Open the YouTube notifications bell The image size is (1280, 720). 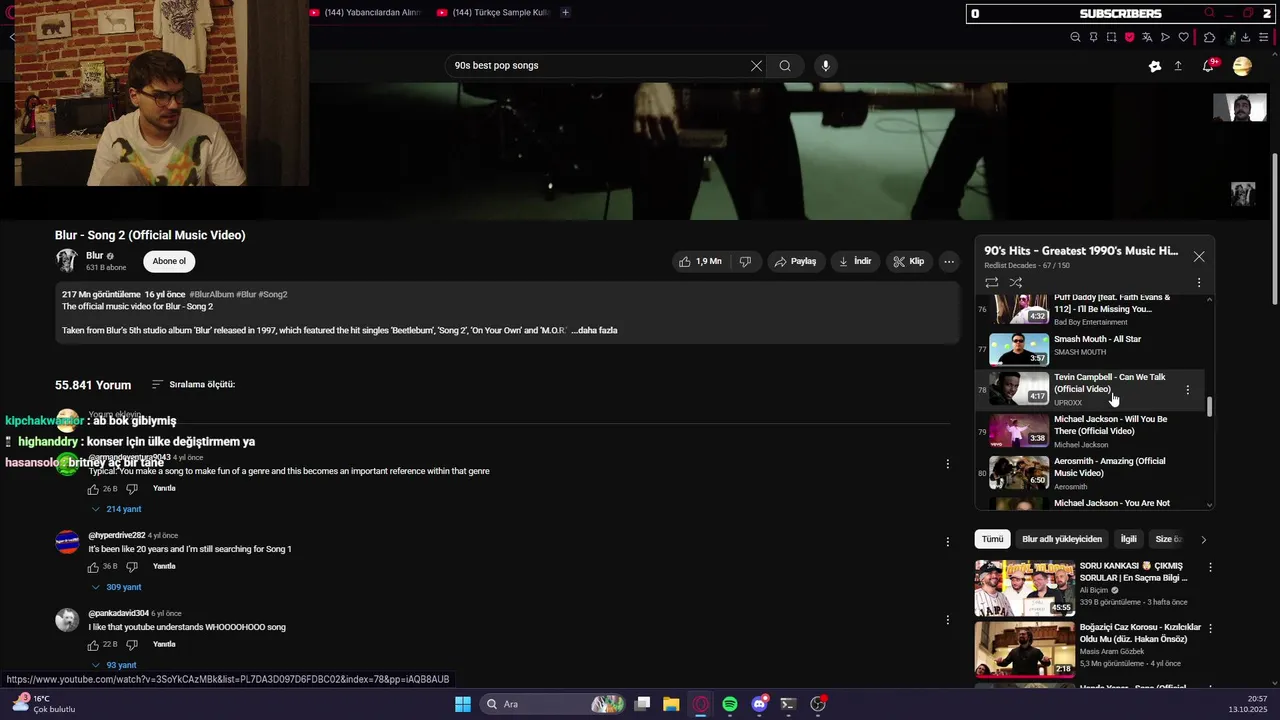click(1208, 66)
